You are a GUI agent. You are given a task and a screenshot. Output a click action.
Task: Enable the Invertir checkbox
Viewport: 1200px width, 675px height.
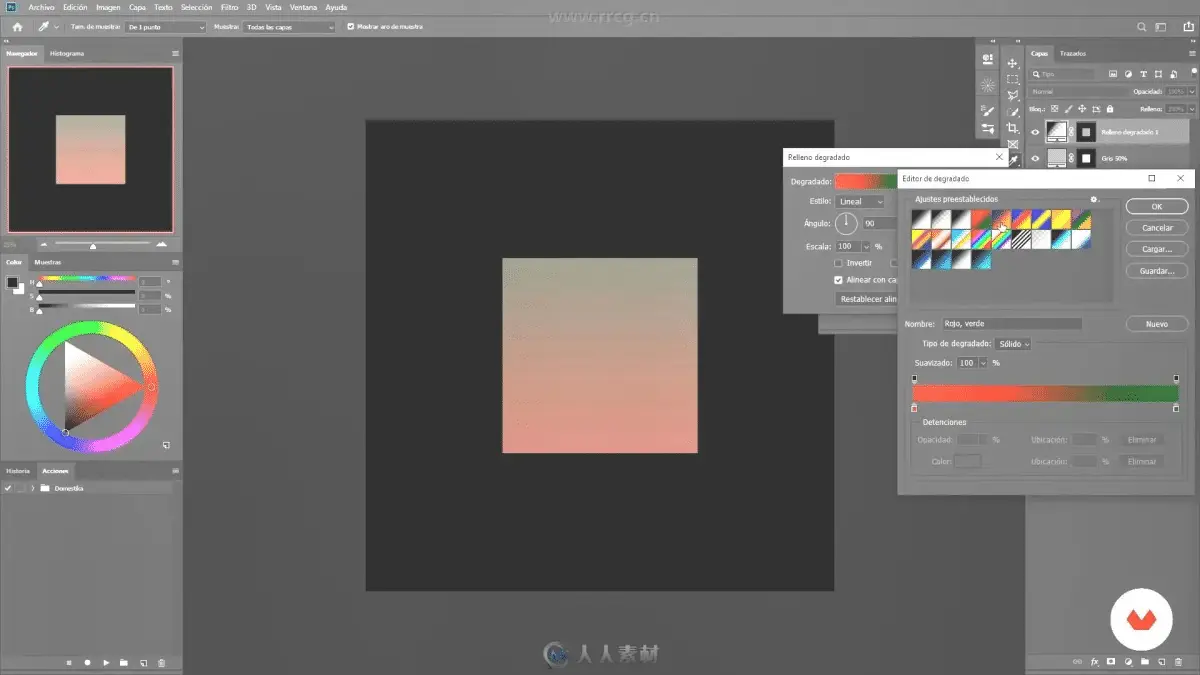[x=838, y=263]
